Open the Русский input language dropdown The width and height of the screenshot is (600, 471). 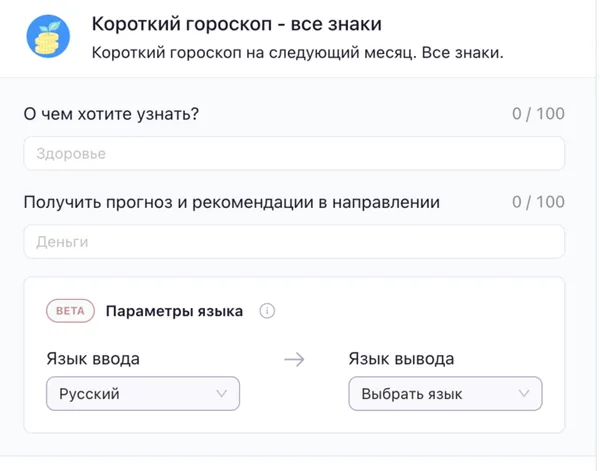click(142, 394)
